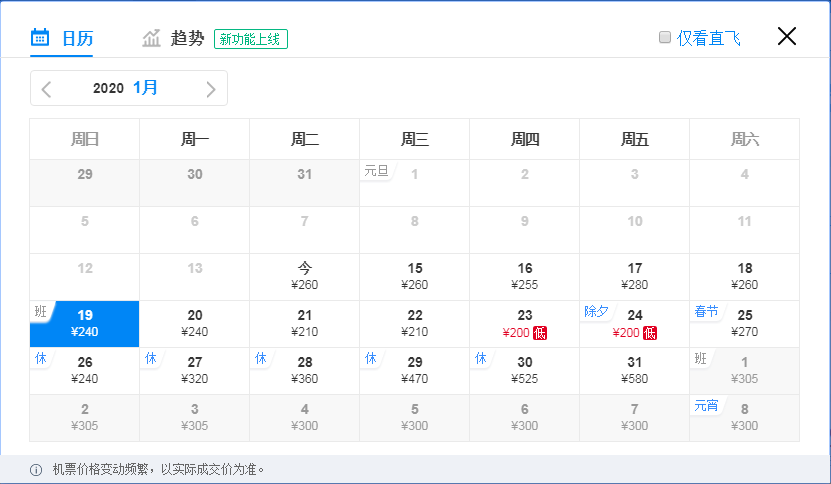Select January 19 priced at ¥240
The height and width of the screenshot is (484, 831).
85,324
